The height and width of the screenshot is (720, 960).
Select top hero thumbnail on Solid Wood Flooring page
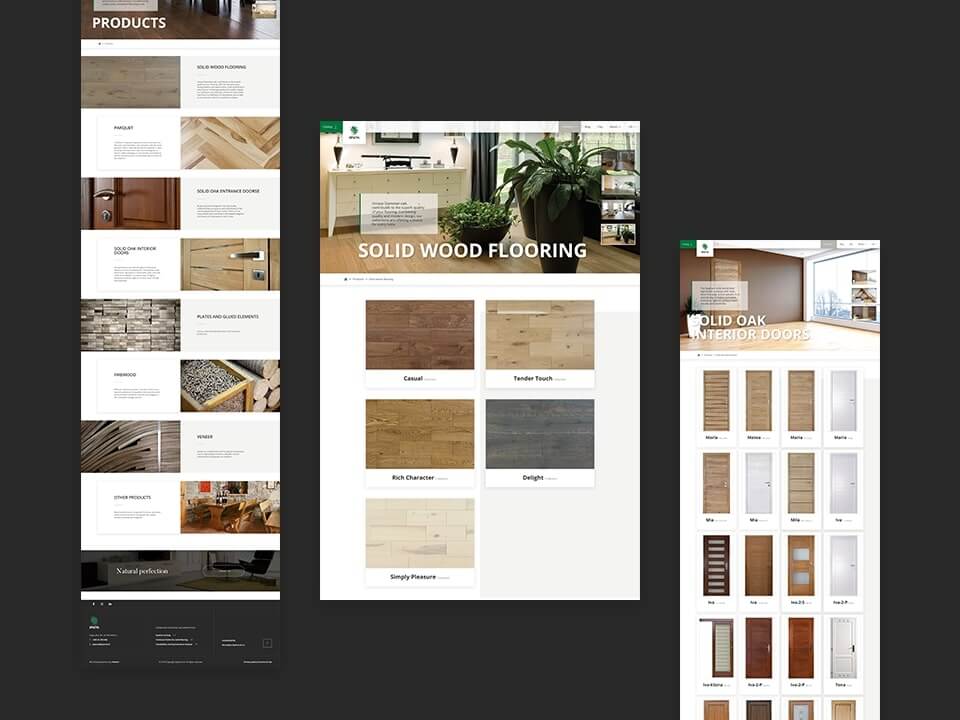(x=618, y=161)
